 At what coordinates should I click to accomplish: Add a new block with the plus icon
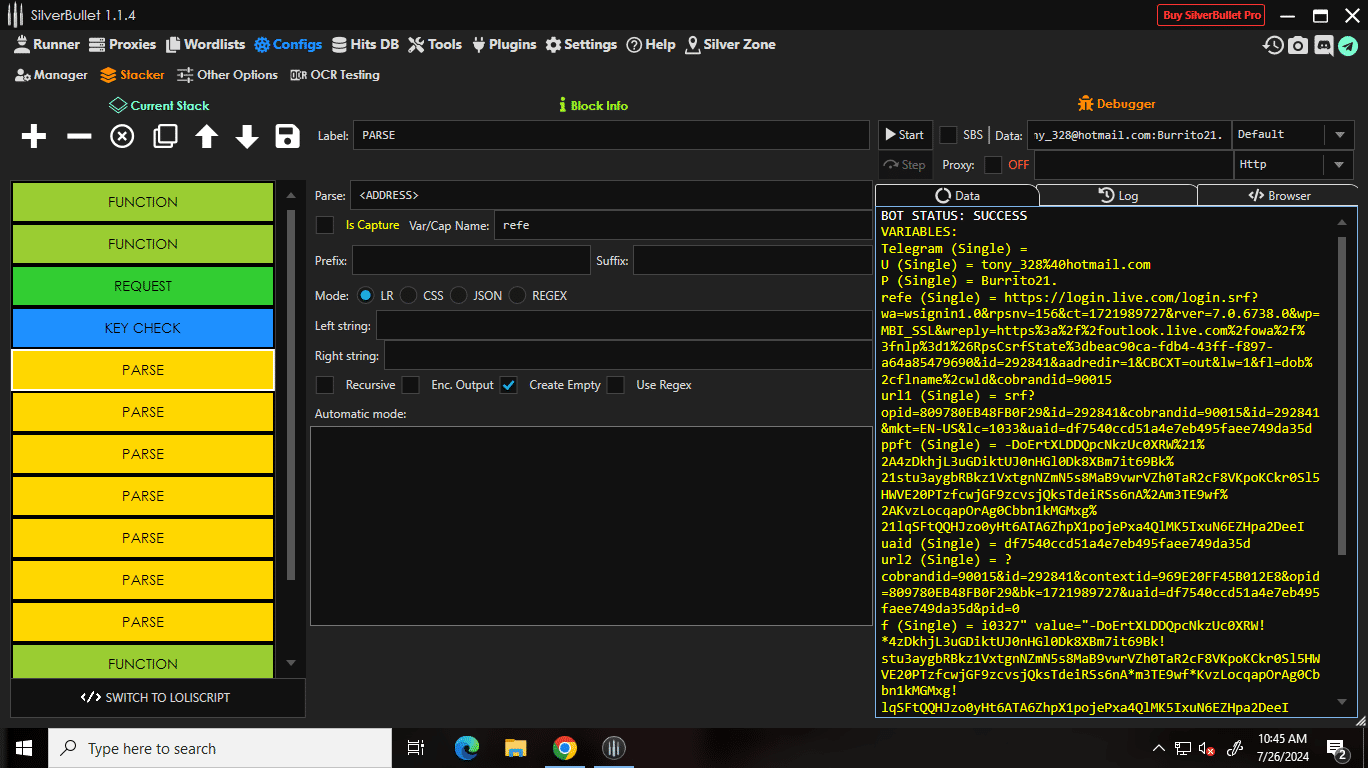tap(34, 136)
